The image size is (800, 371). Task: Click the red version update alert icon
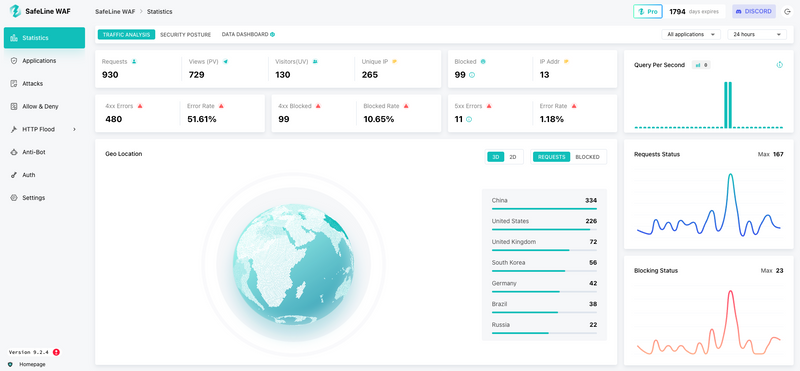tap(56, 352)
